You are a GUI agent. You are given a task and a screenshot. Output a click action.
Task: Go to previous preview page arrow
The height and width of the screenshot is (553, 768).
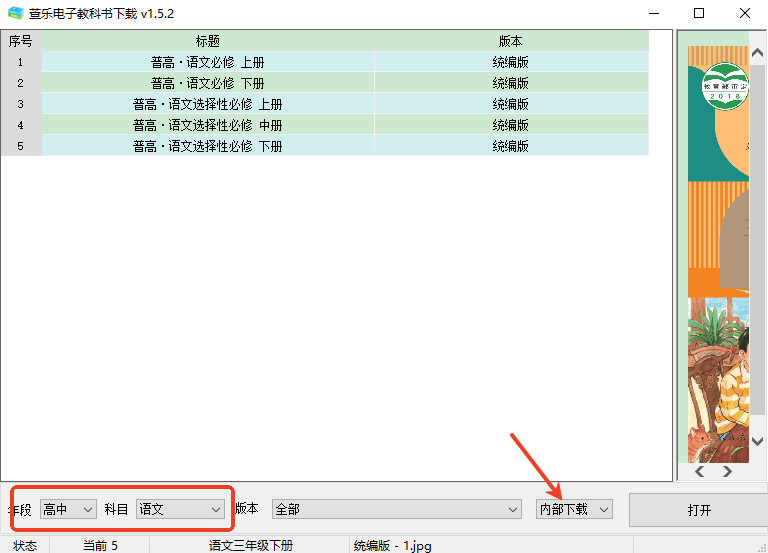click(699, 472)
